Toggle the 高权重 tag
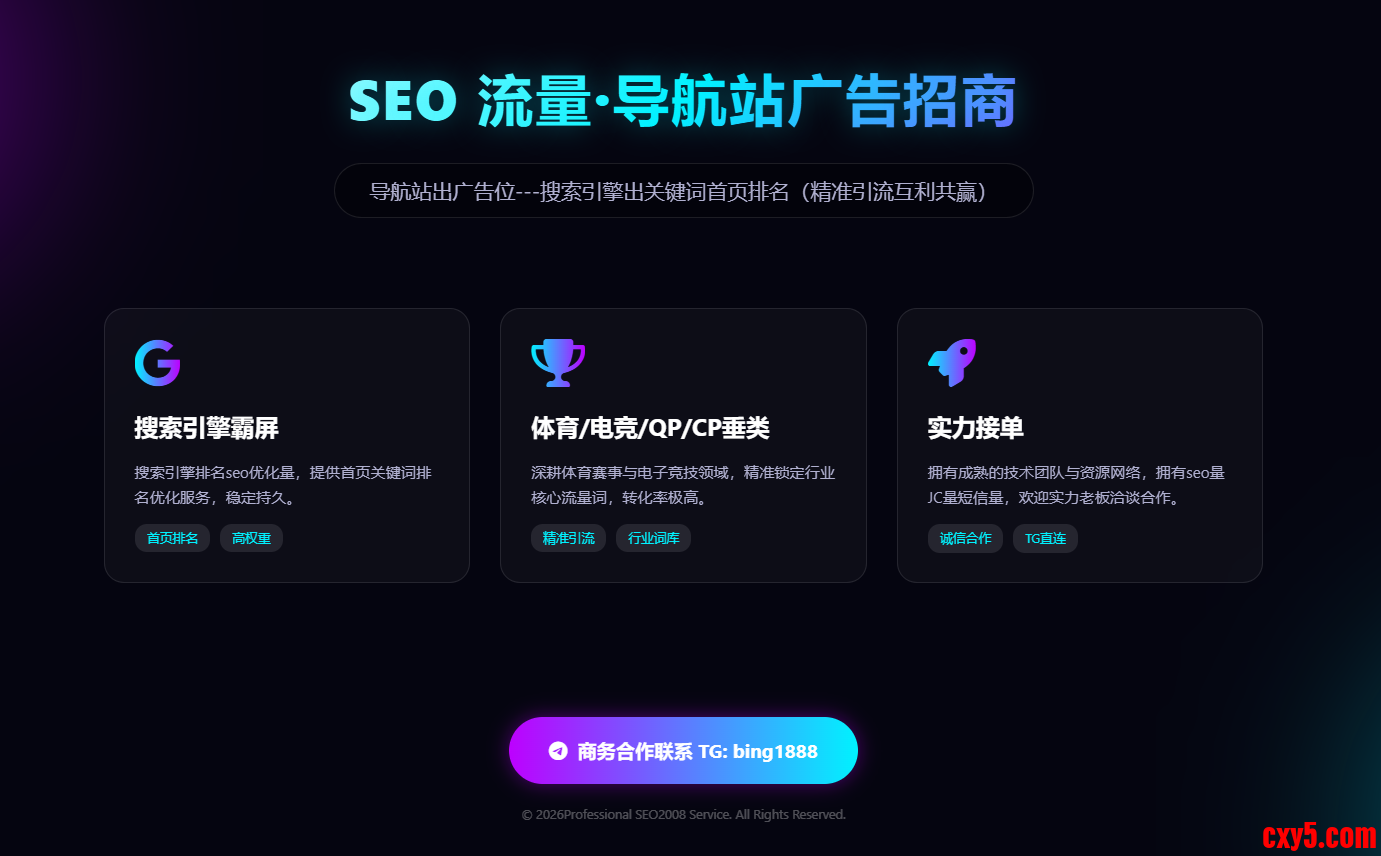 pos(251,538)
